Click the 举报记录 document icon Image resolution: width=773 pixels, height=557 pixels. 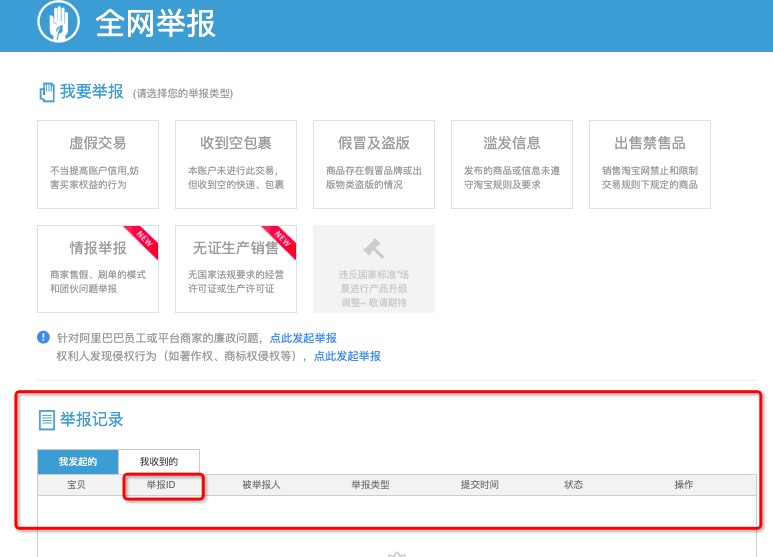[x=47, y=420]
